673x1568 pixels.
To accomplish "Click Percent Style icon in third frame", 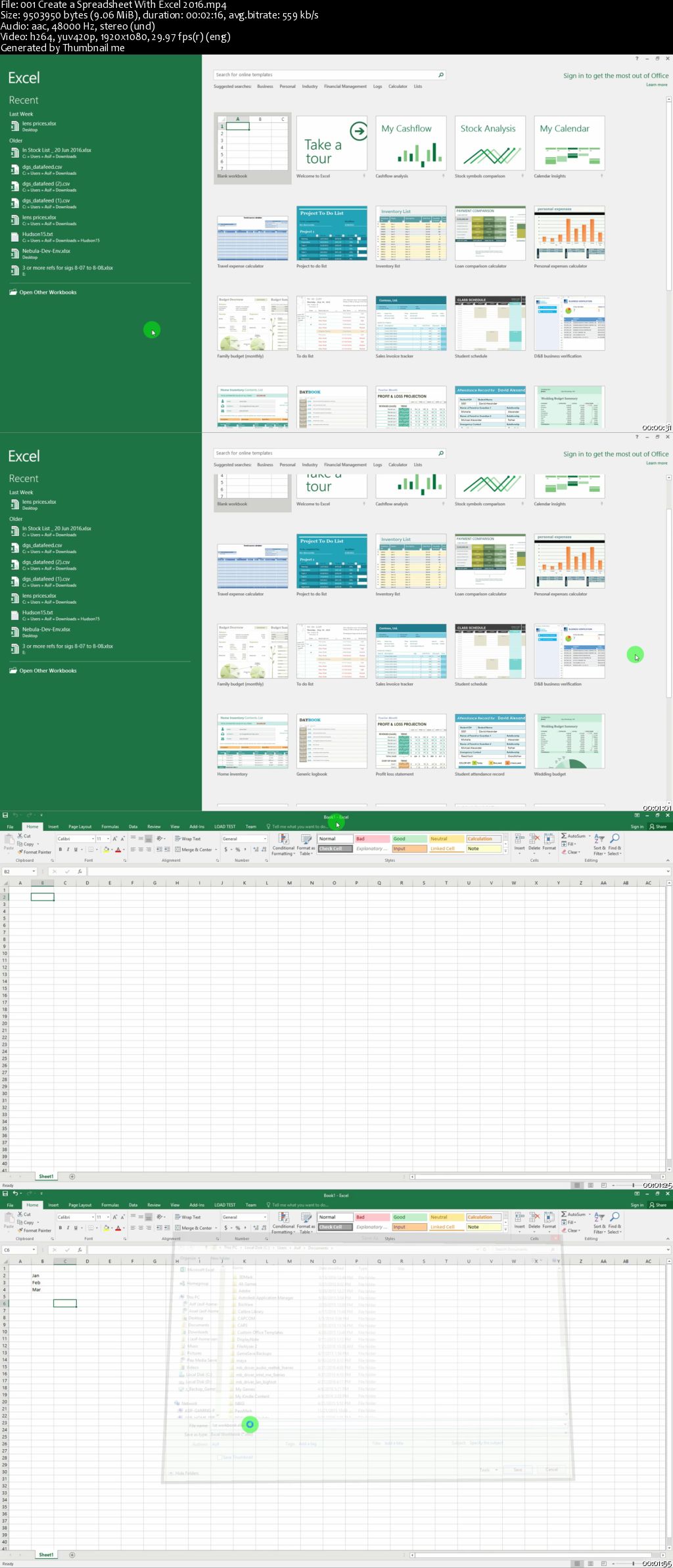I will tap(237, 849).
